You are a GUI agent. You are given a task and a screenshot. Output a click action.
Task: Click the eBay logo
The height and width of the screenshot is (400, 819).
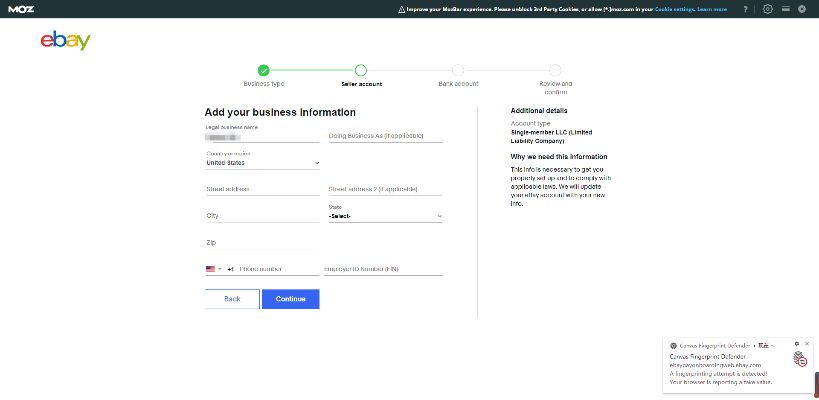pos(65,41)
